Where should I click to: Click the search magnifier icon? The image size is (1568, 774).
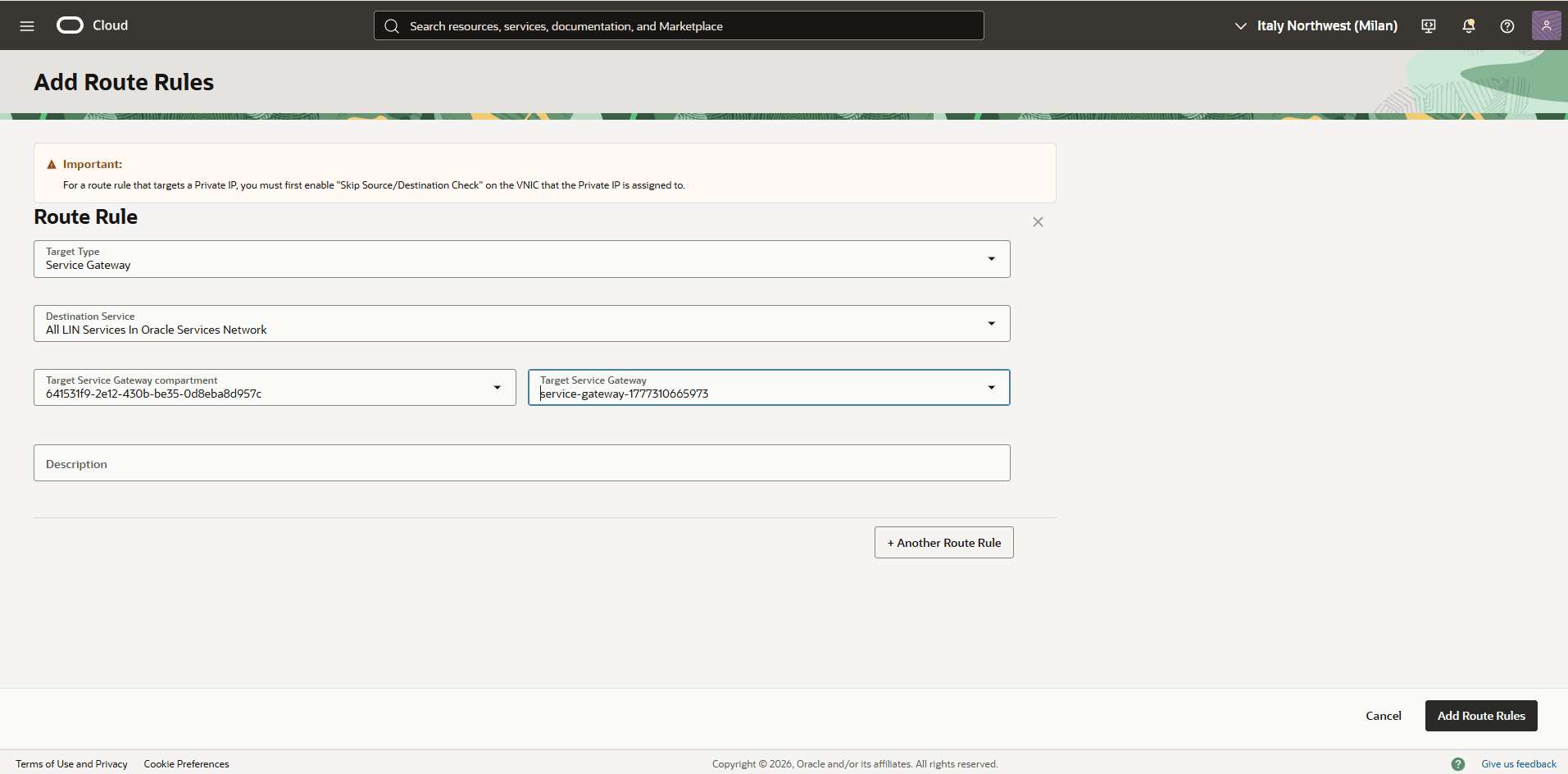click(392, 26)
